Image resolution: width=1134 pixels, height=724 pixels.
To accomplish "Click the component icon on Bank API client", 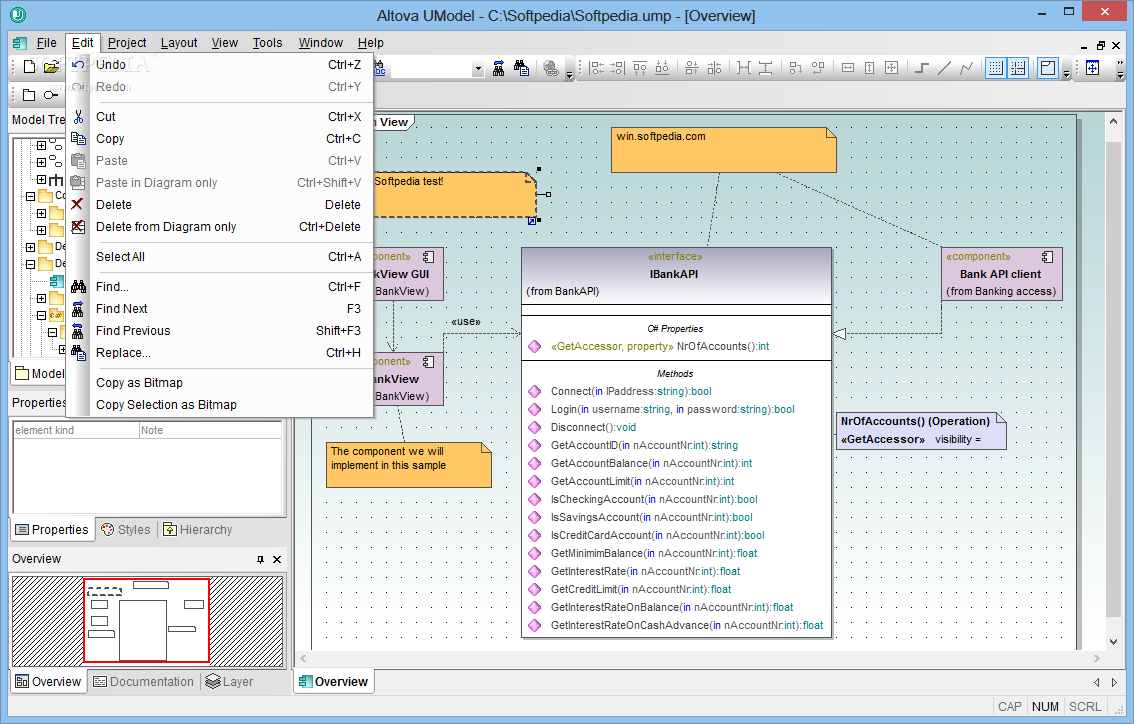I will point(1047,257).
